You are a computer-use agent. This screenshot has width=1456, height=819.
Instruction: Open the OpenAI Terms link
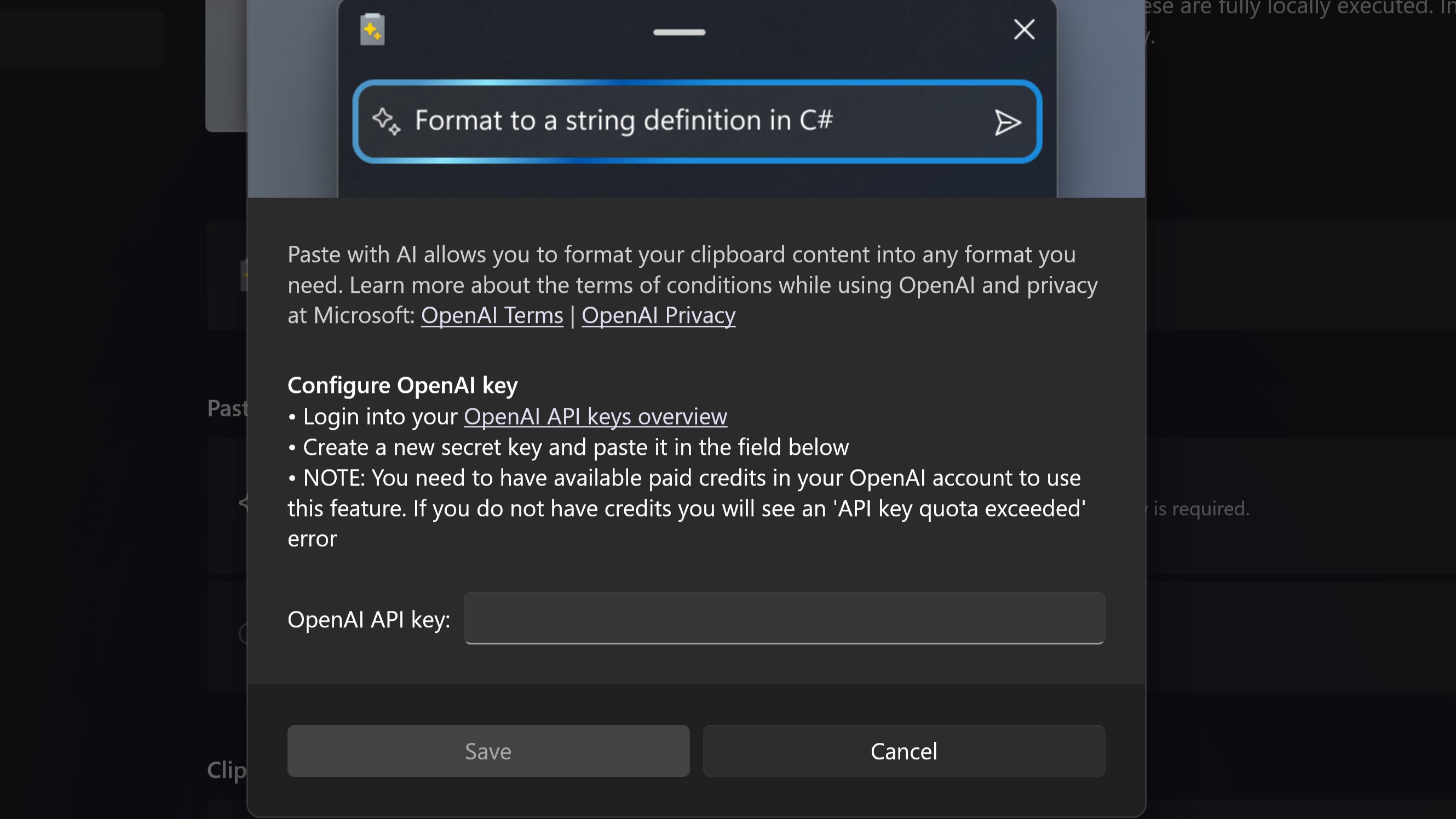coord(491,315)
